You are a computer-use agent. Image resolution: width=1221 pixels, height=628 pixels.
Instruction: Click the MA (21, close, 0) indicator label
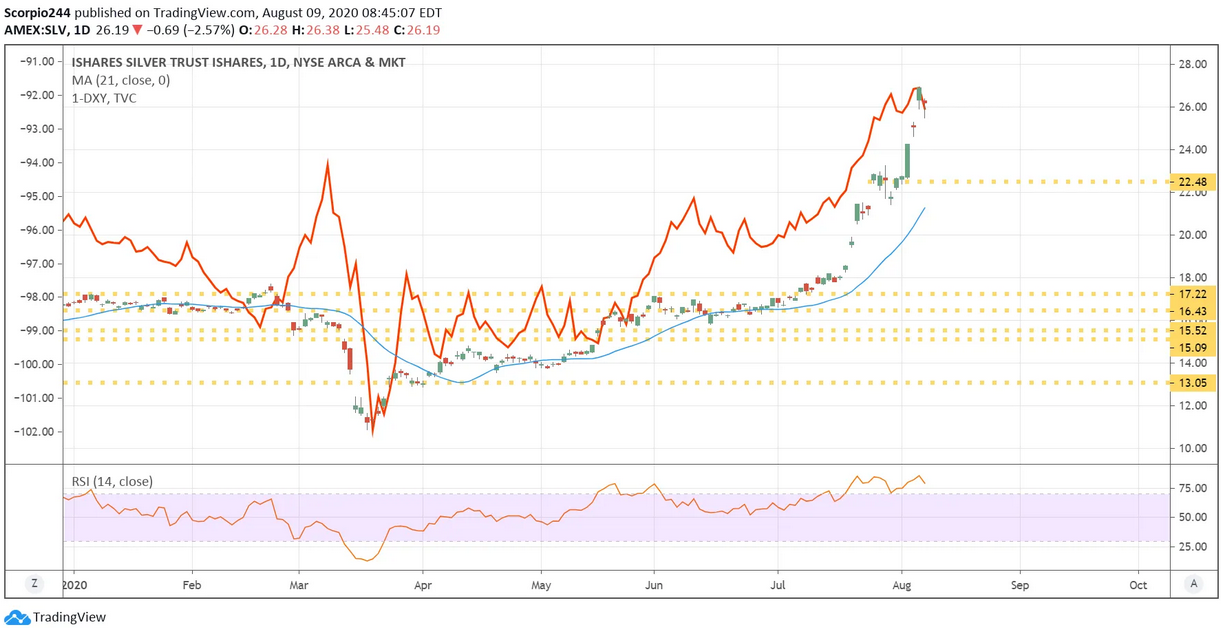[x=120, y=80]
